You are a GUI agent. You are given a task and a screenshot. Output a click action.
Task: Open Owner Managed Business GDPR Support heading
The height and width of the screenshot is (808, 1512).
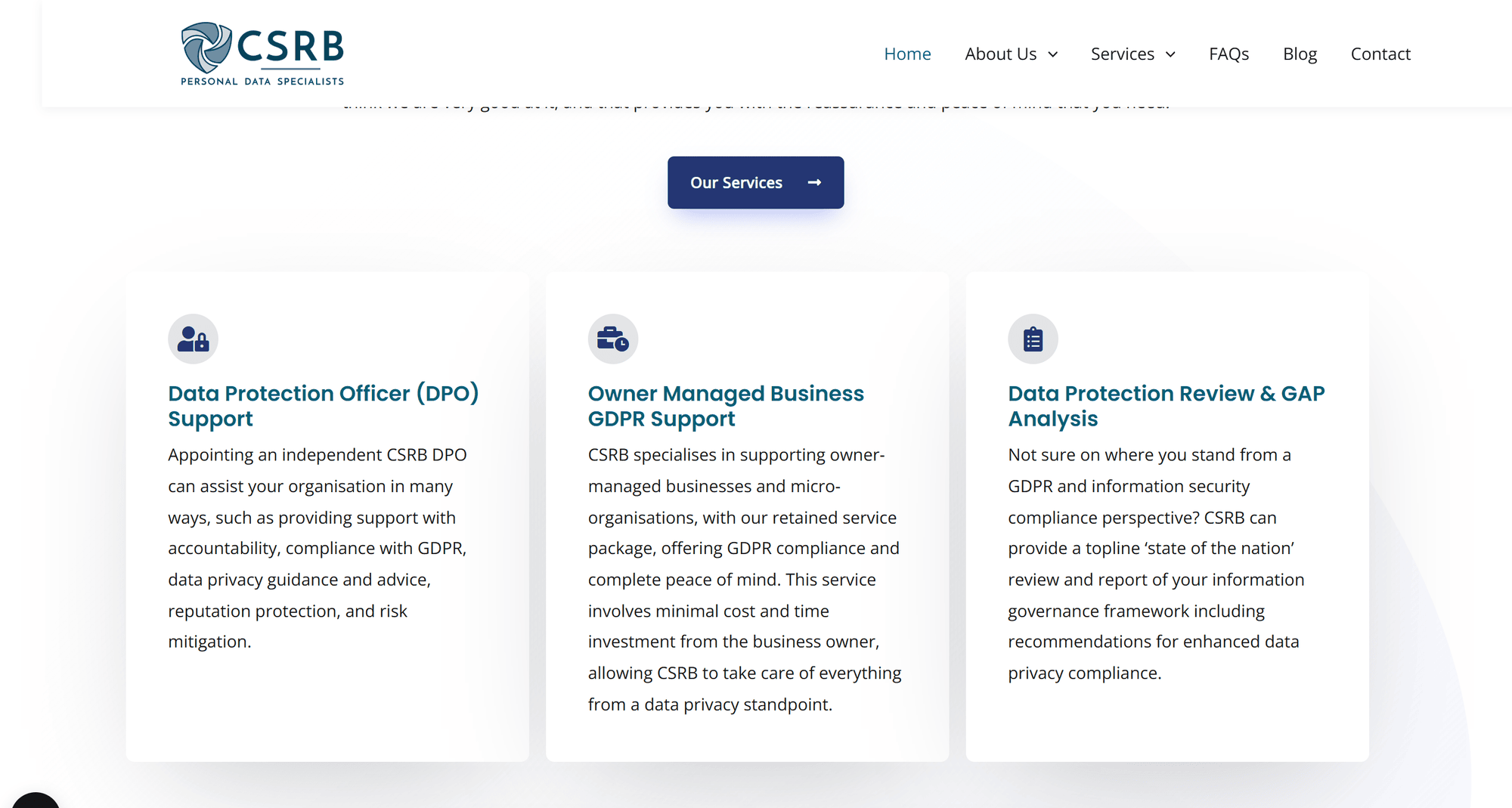(x=726, y=406)
